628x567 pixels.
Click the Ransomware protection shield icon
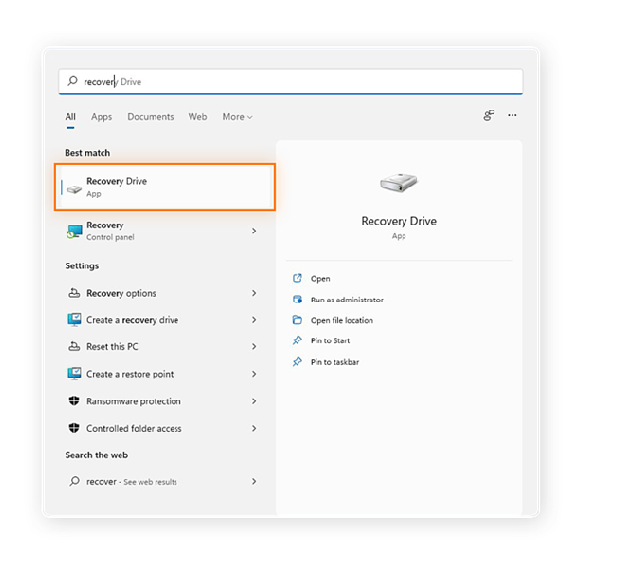pyautogui.click(x=74, y=400)
